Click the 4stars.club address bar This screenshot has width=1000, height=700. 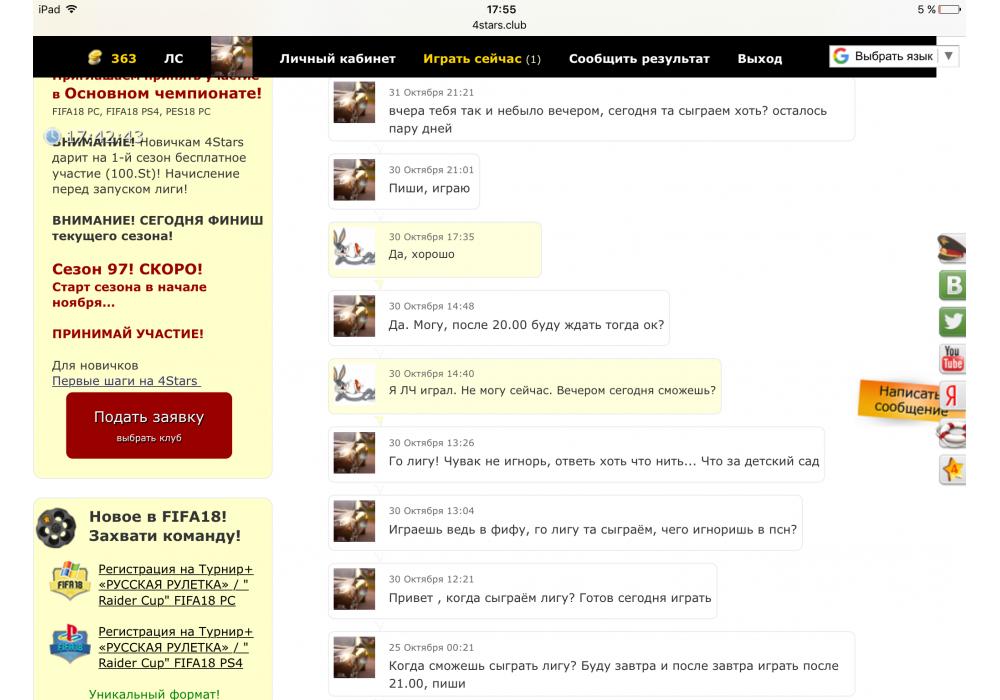point(499,25)
